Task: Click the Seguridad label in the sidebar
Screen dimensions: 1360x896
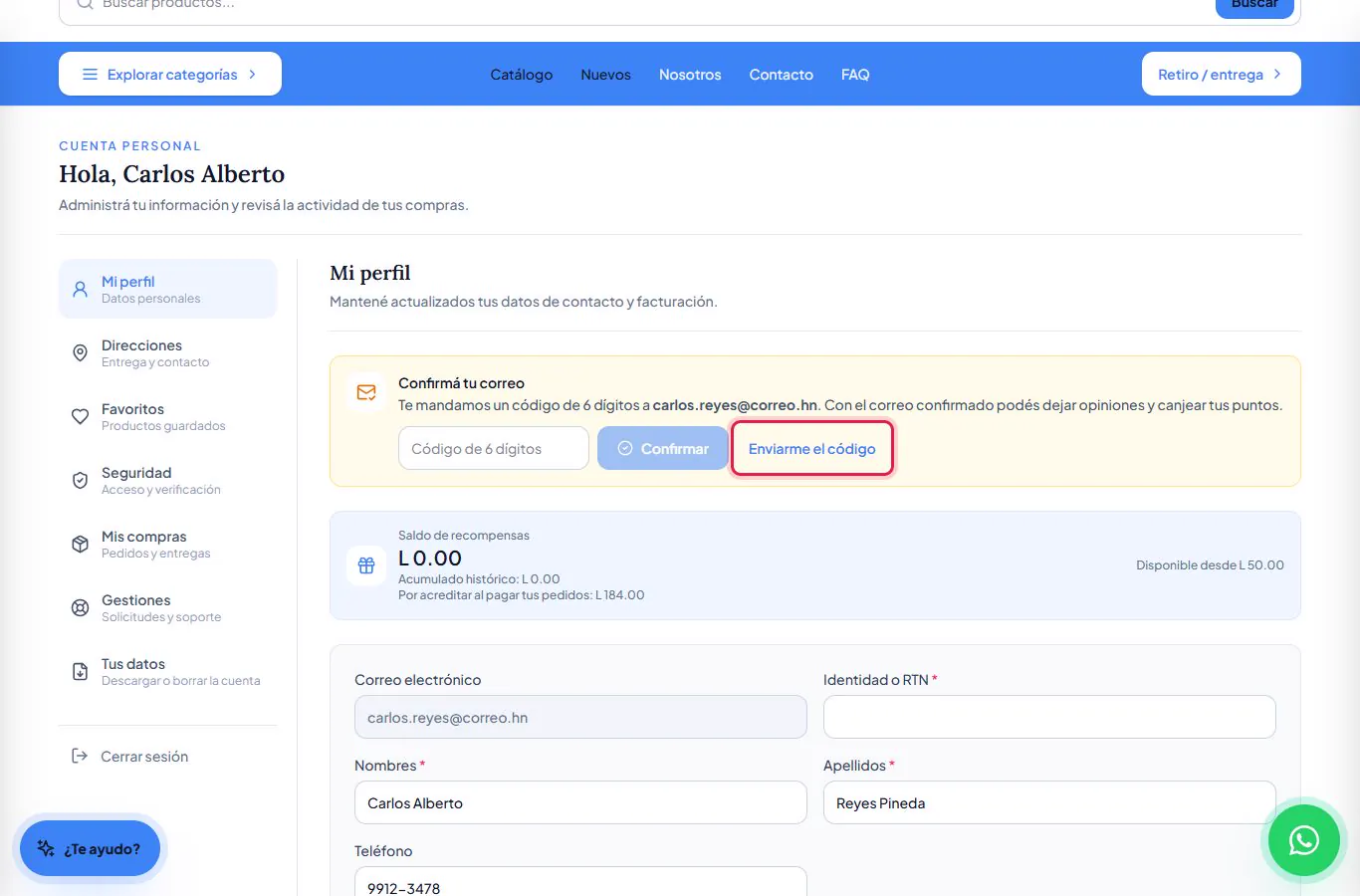Action: 136,473
